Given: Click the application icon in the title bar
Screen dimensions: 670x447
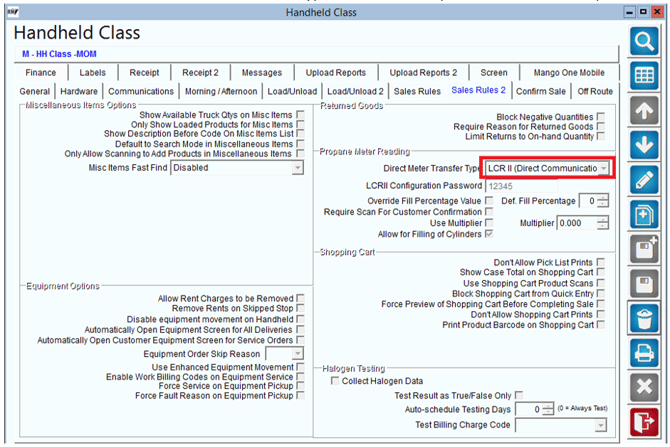Looking at the screenshot, I should click(x=13, y=12).
